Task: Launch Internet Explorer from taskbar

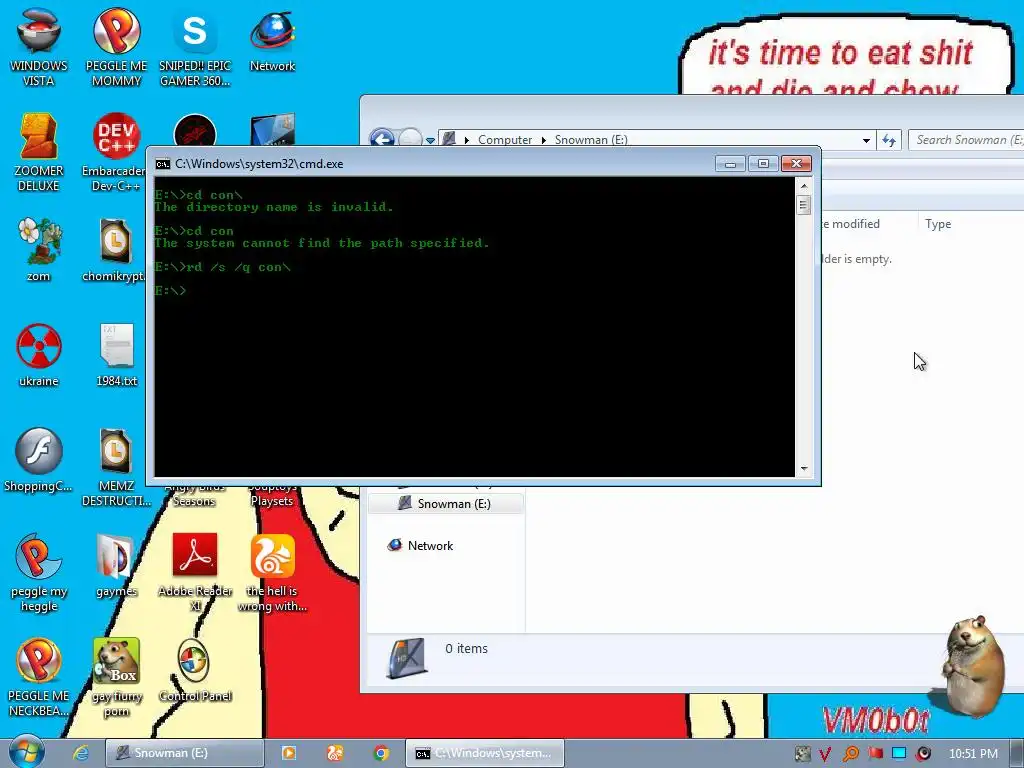Action: coord(80,753)
